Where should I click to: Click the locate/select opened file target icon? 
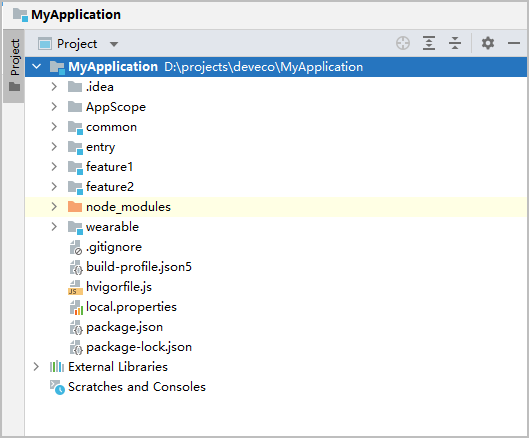[x=403, y=44]
